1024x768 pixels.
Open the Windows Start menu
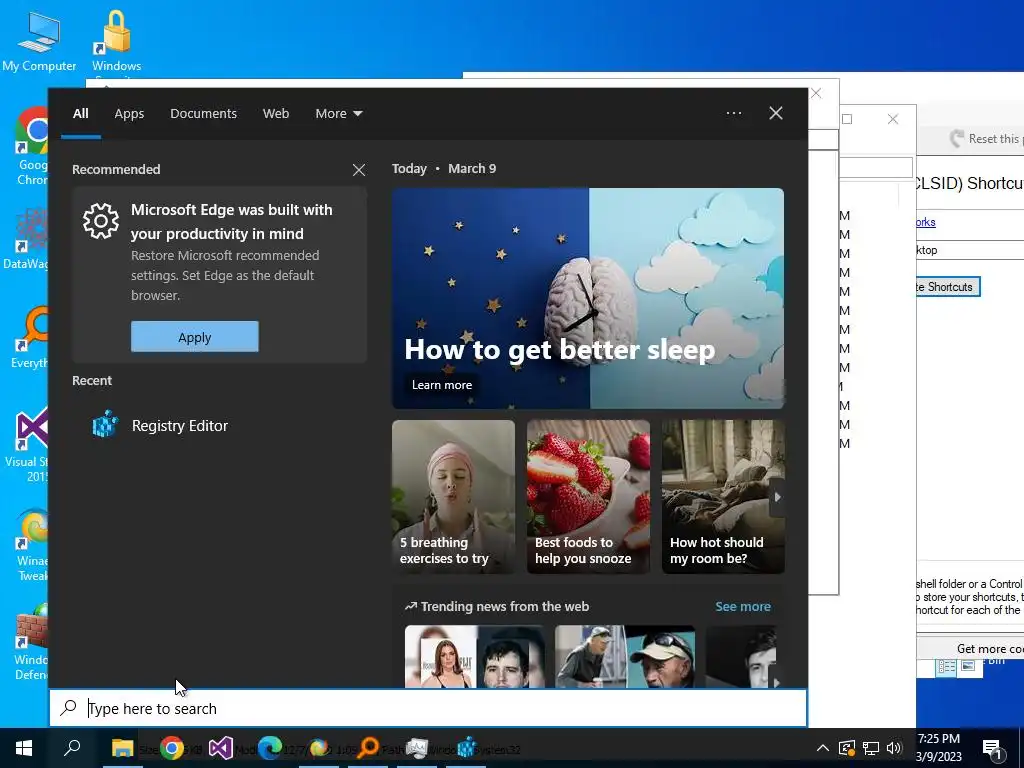[x=24, y=748]
